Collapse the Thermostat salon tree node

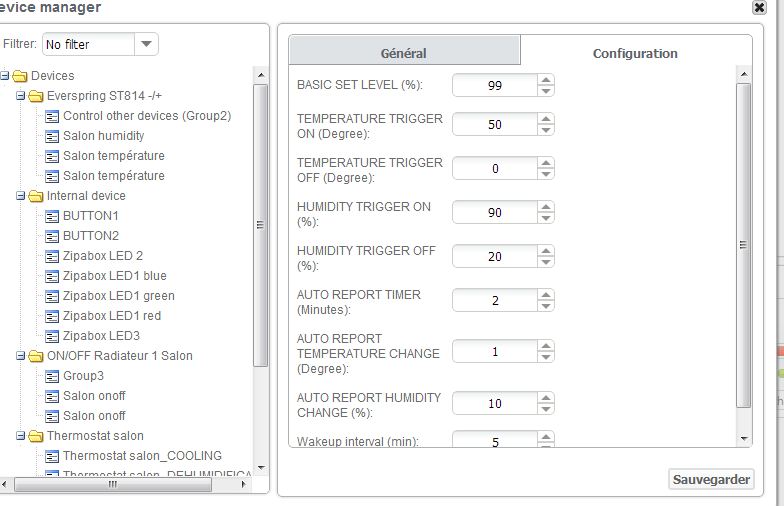(21, 436)
